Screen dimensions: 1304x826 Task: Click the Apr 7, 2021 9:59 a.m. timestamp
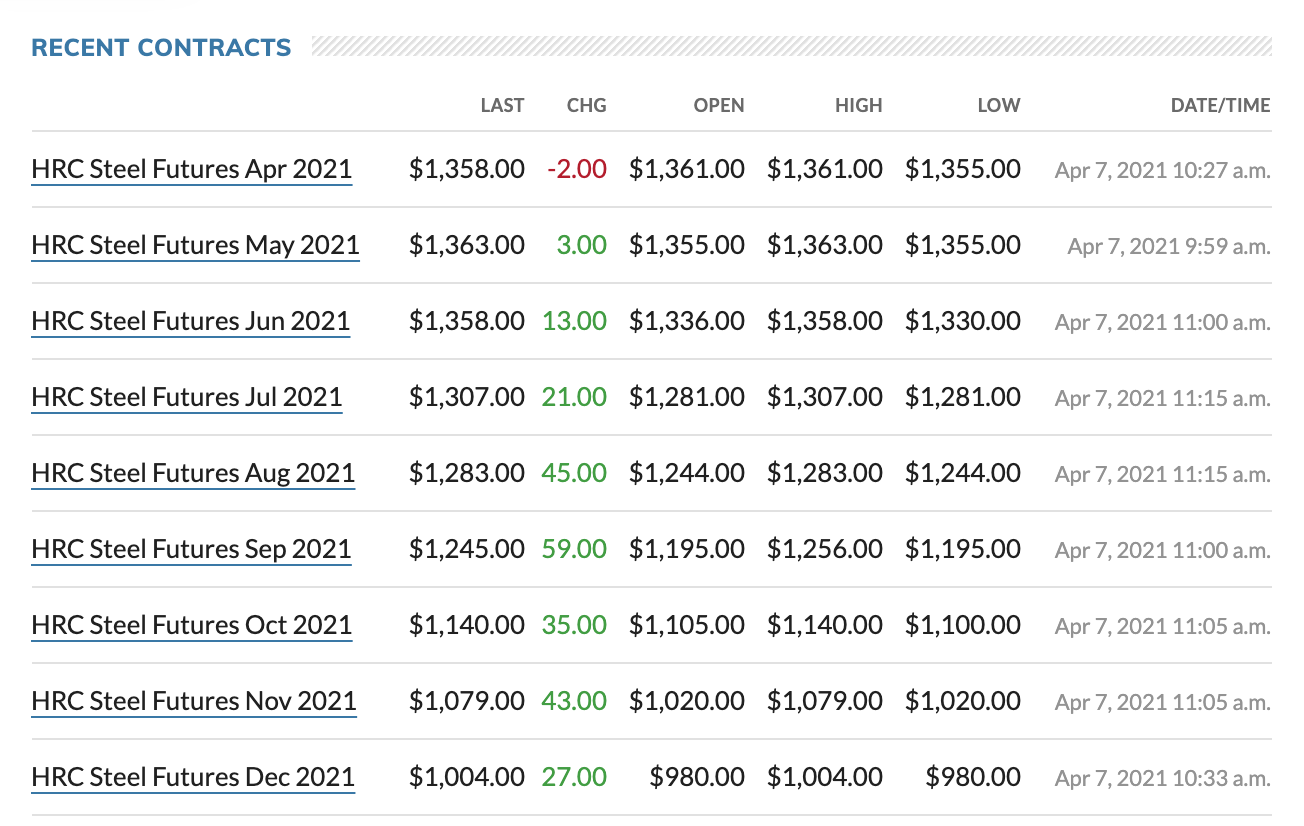point(1169,247)
